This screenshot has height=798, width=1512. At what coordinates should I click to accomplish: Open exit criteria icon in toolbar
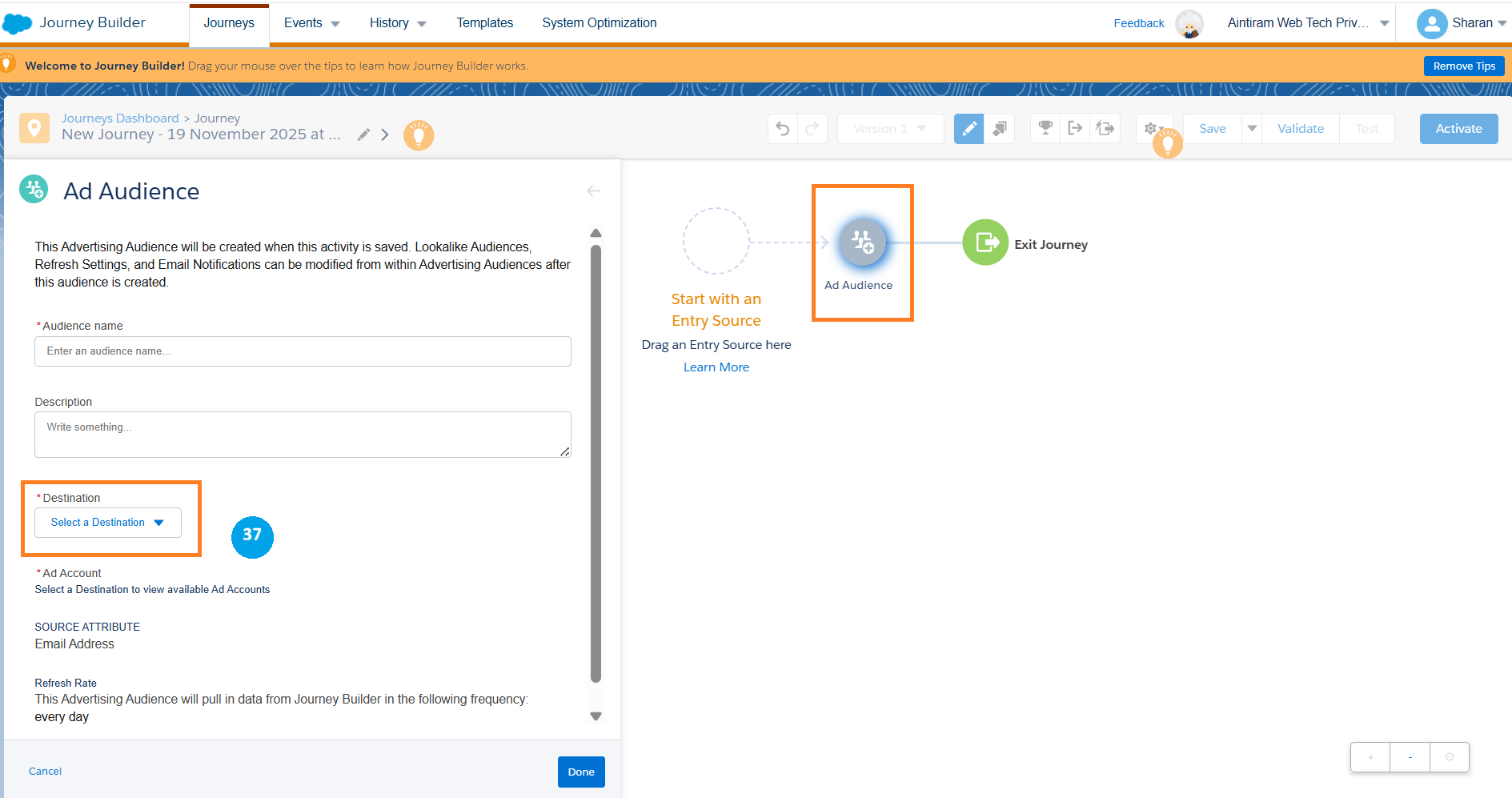(x=1075, y=128)
